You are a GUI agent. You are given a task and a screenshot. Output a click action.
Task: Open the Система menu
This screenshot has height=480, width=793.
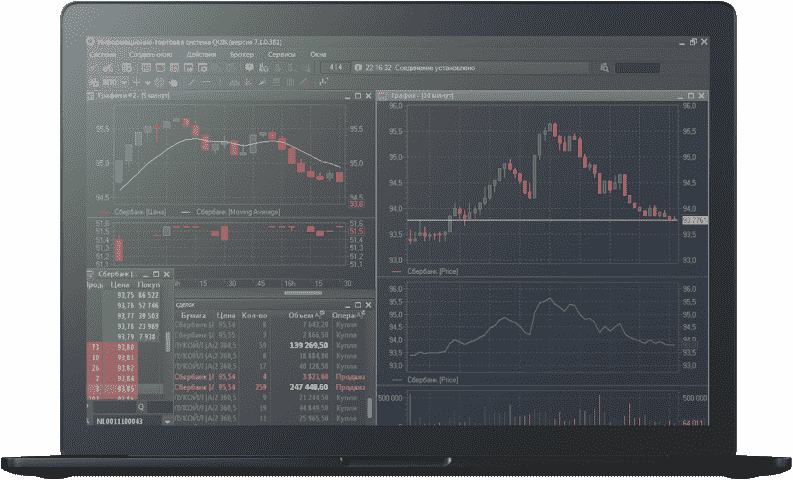pyautogui.click(x=101, y=53)
